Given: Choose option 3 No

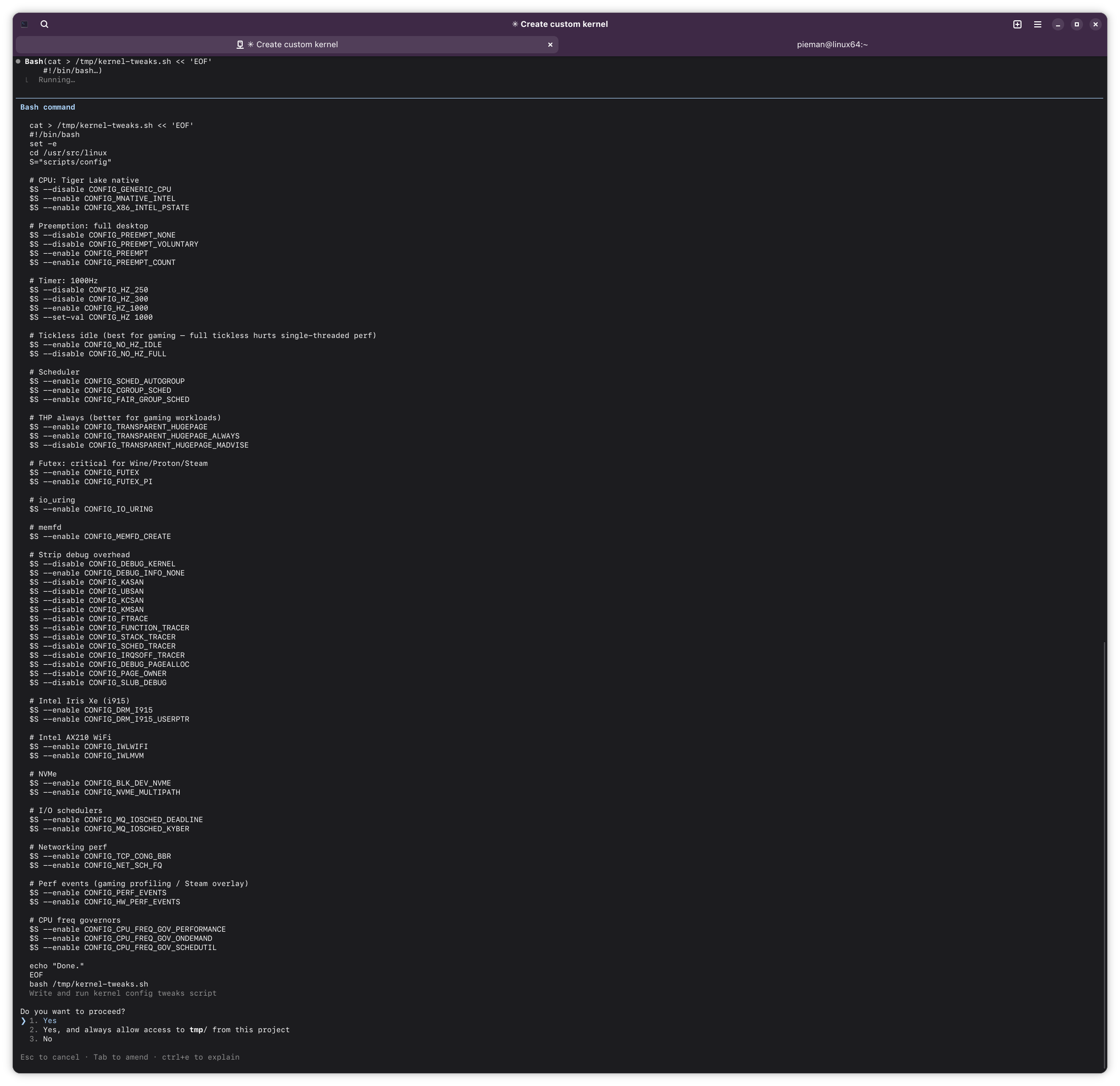Looking at the screenshot, I should (x=47, y=1039).
